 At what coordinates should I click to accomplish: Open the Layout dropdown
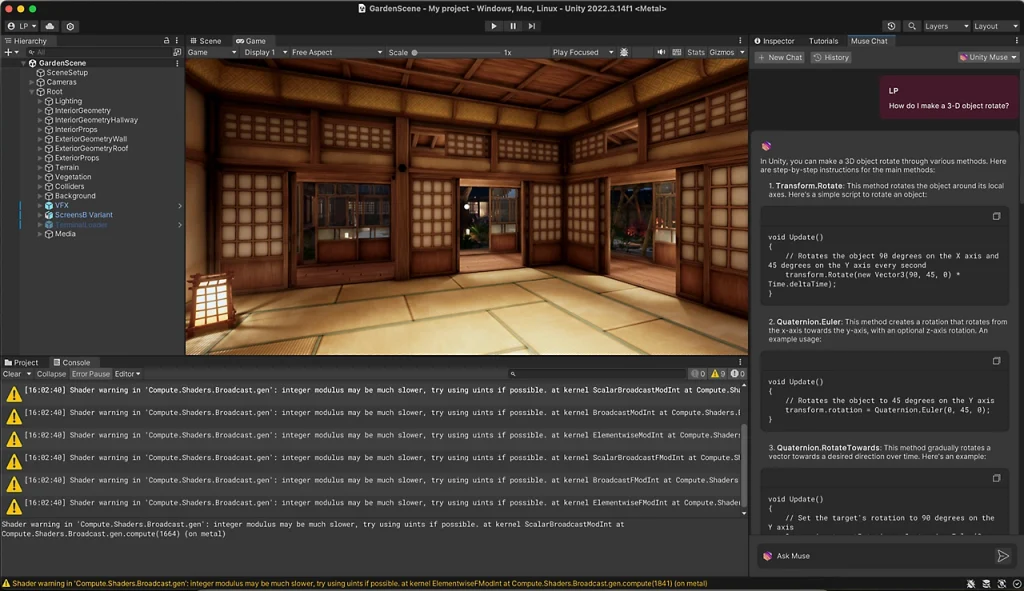[995, 26]
